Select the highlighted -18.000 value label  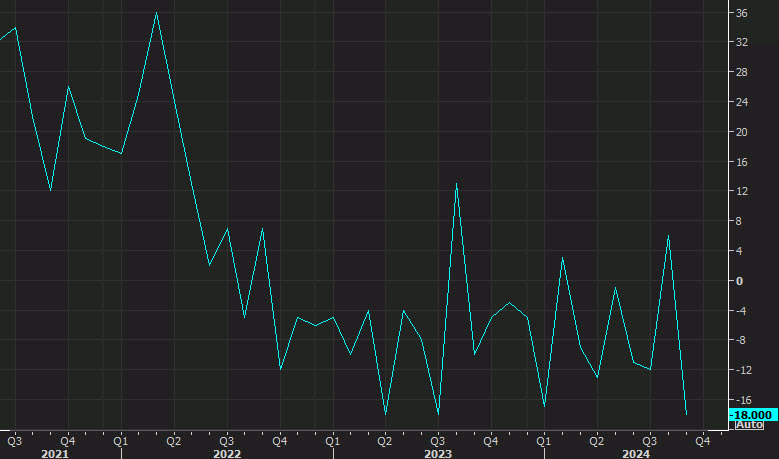753,415
